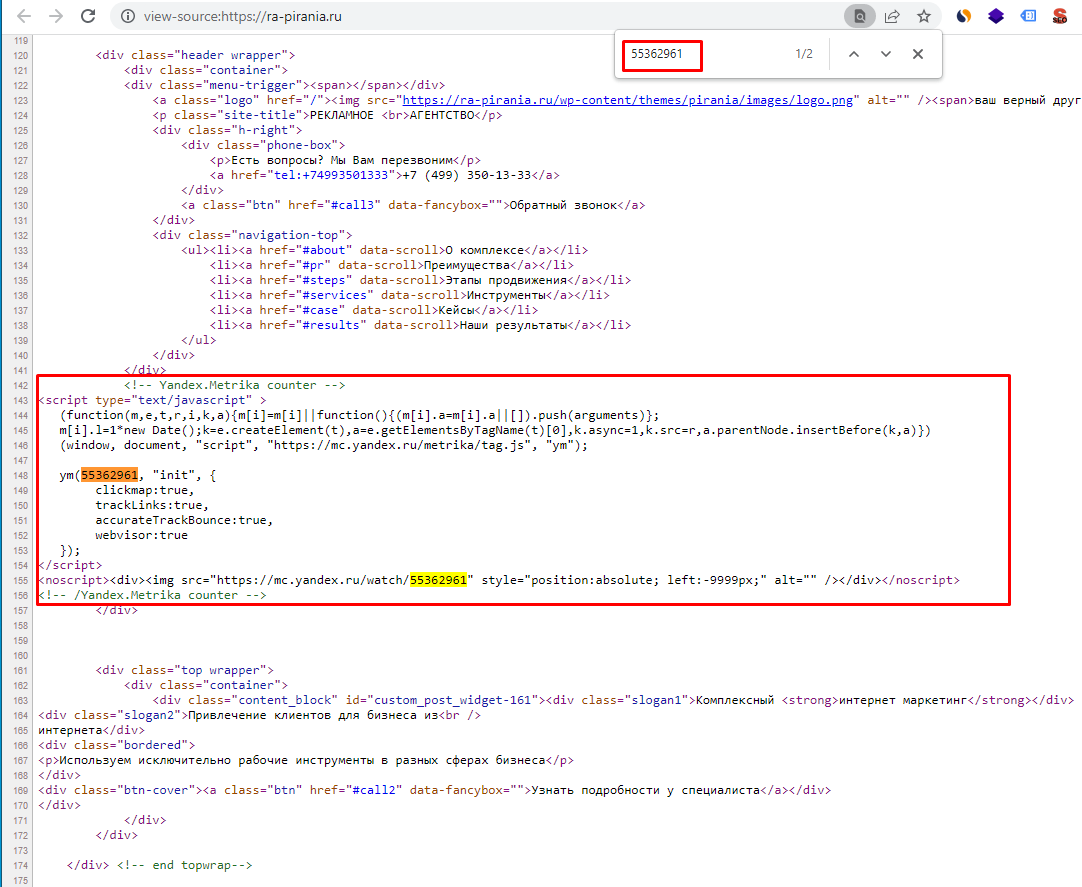Click the orange highlighted 55362961 match
Screen dimensions: 1082x887
[x=109, y=475]
